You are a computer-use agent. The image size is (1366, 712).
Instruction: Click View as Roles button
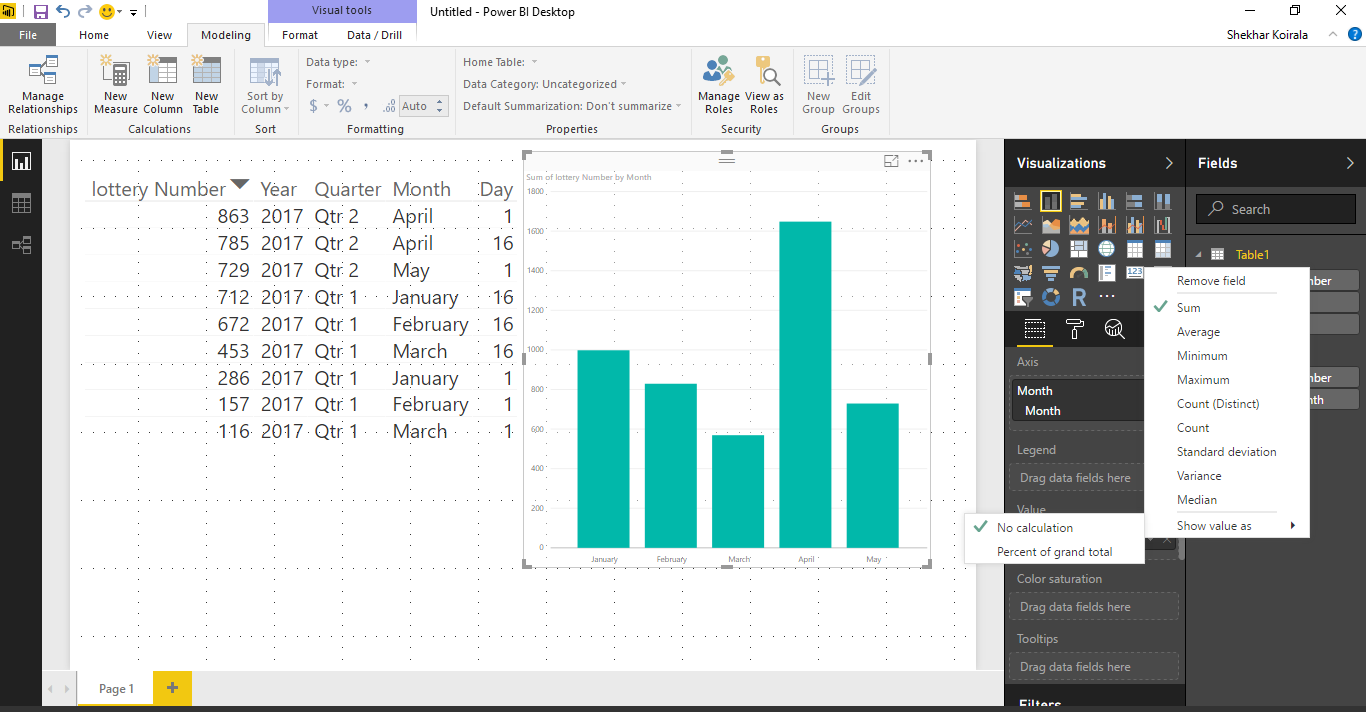click(x=765, y=85)
